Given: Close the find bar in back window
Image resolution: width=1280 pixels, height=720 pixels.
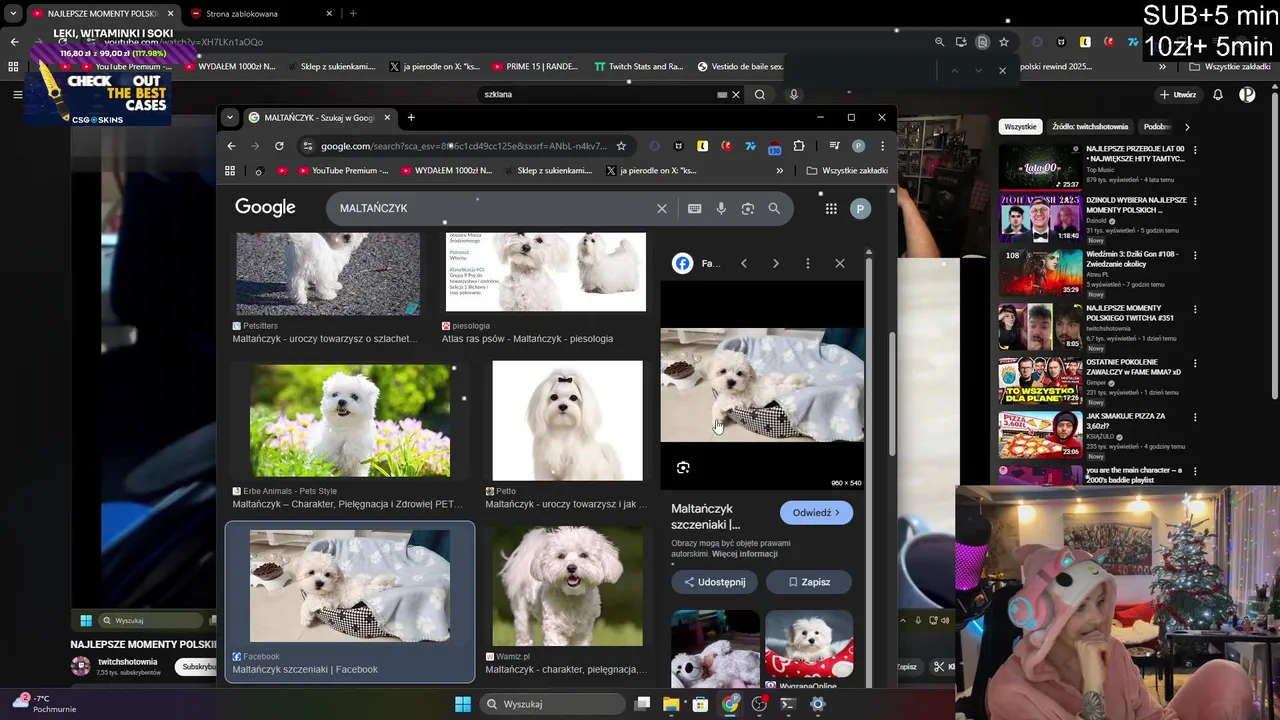Looking at the screenshot, I should tap(1002, 70).
